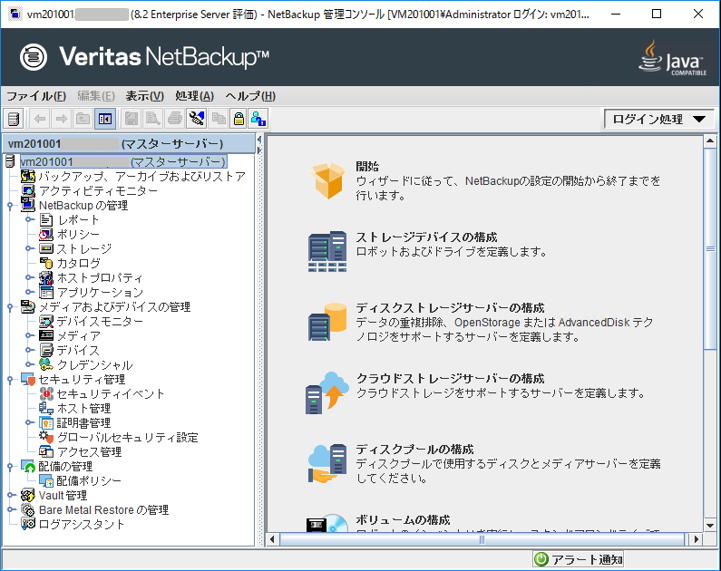Click the 開始 wizard box icon

[x=327, y=180]
